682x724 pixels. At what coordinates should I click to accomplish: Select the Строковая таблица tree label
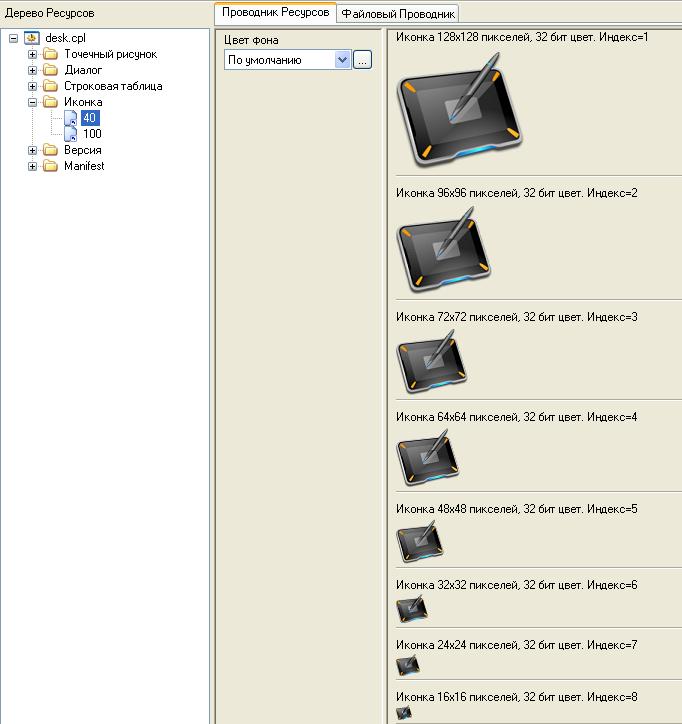[x=113, y=86]
